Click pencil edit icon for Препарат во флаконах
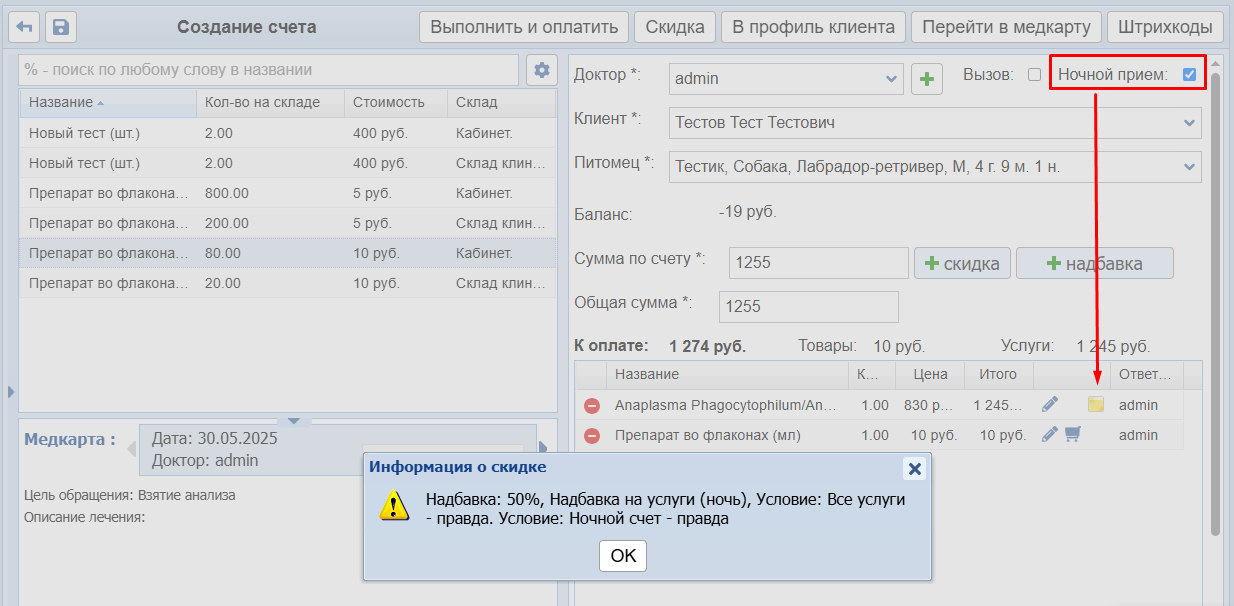The width and height of the screenshot is (1234, 606). (x=1049, y=435)
